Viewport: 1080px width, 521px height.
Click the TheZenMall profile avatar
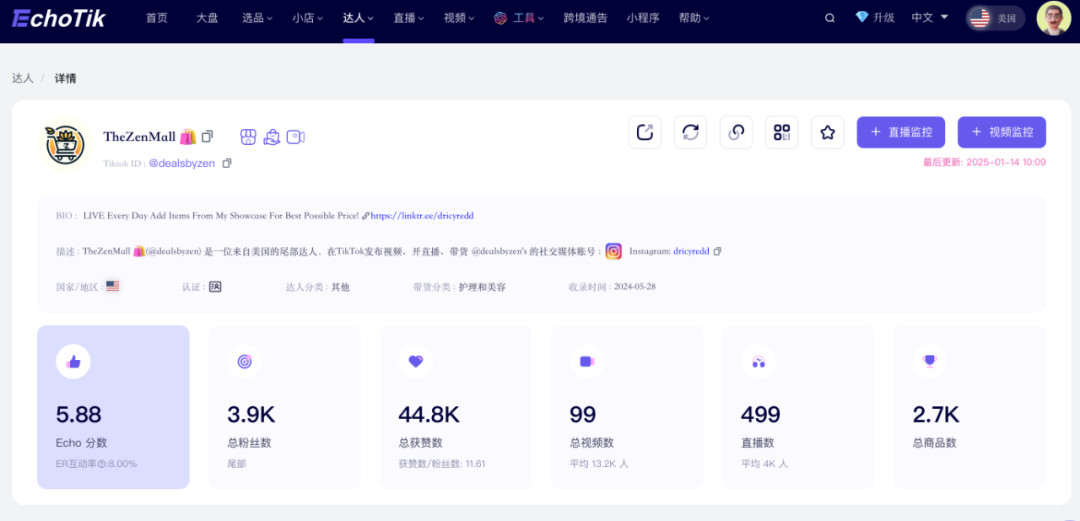[65, 145]
